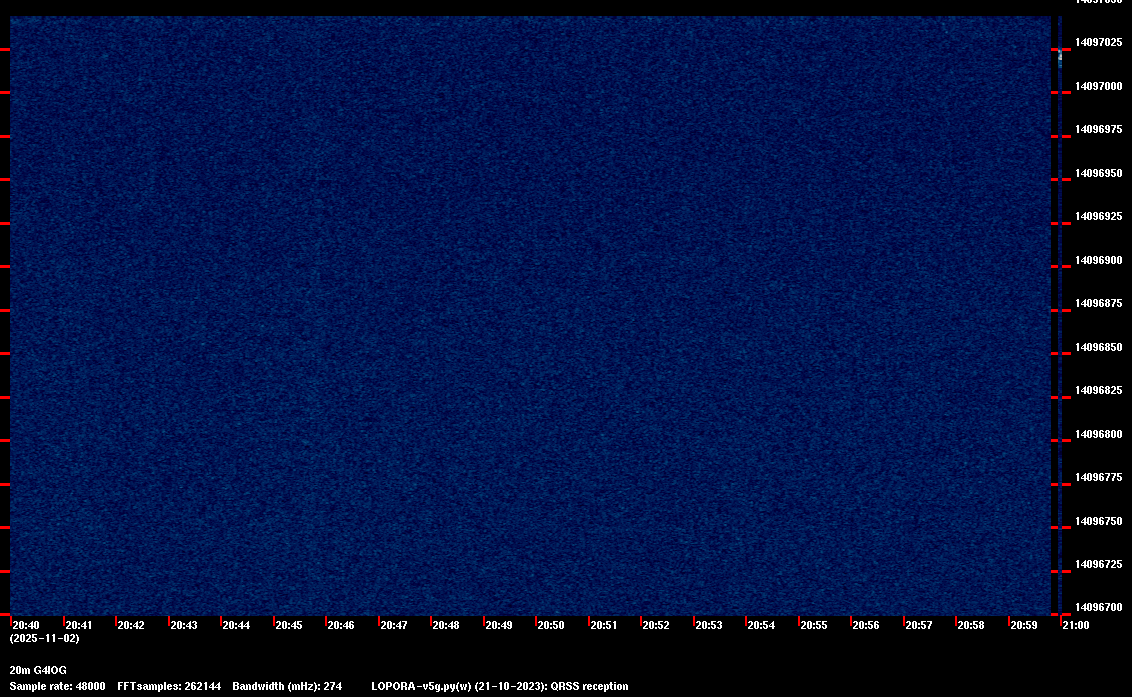Click the 14096925 frequency label
This screenshot has height=697, width=1132.
tap(1099, 217)
